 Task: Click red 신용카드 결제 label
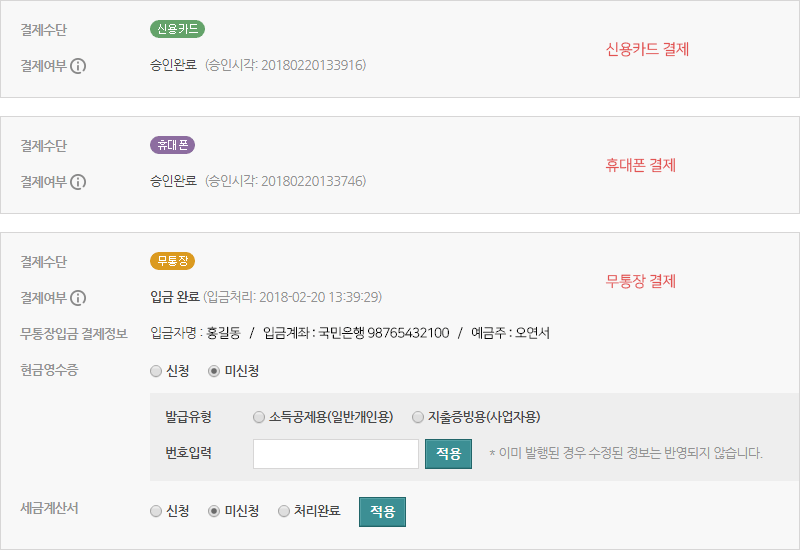click(x=647, y=49)
